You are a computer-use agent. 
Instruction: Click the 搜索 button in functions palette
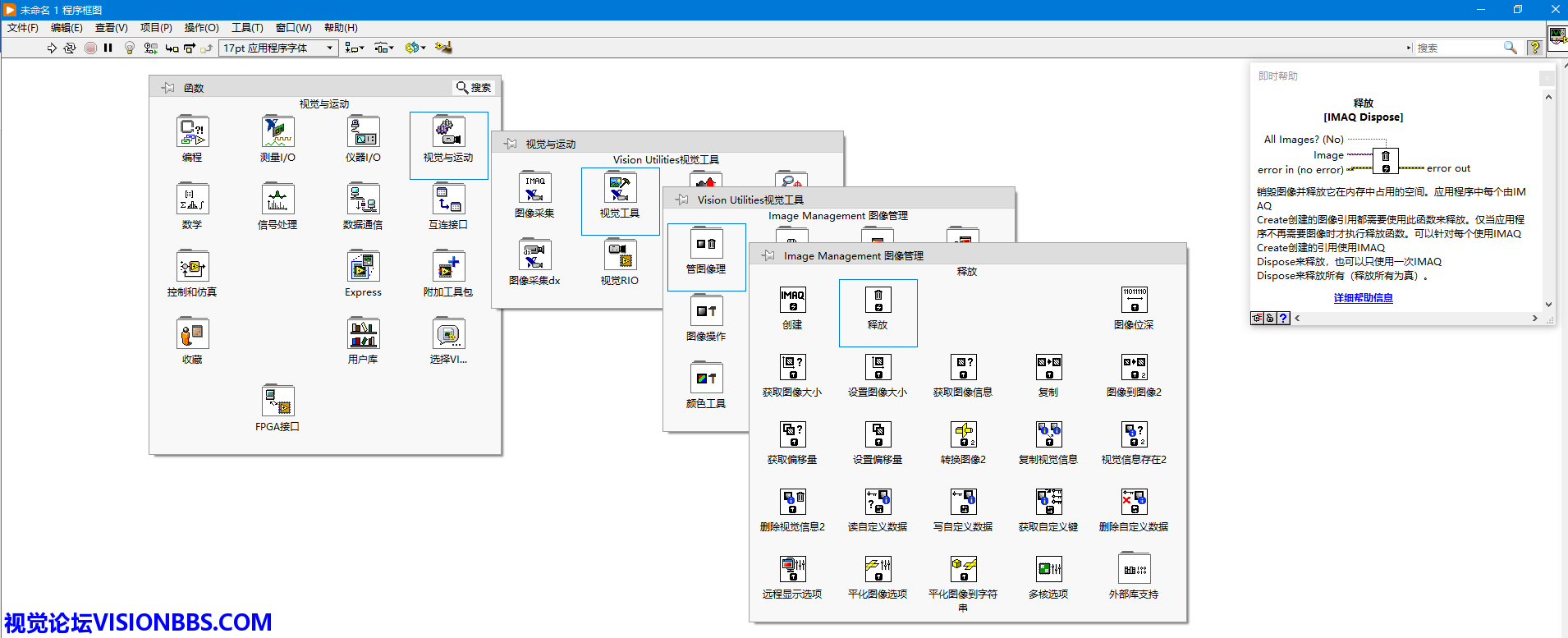tap(474, 88)
